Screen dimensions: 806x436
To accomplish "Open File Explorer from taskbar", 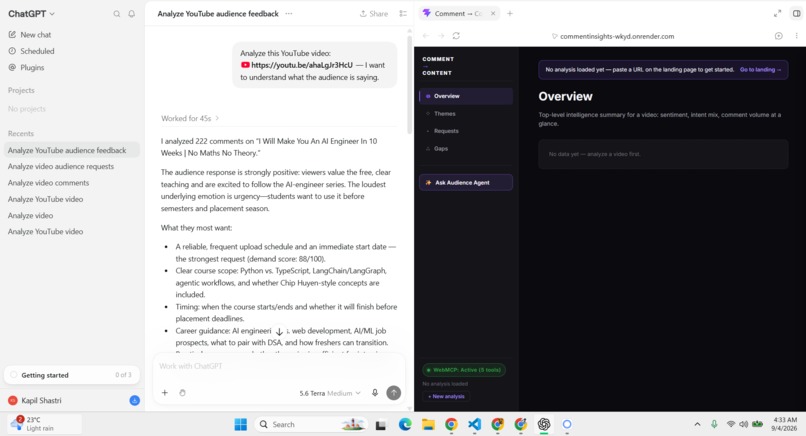I will 428,424.
